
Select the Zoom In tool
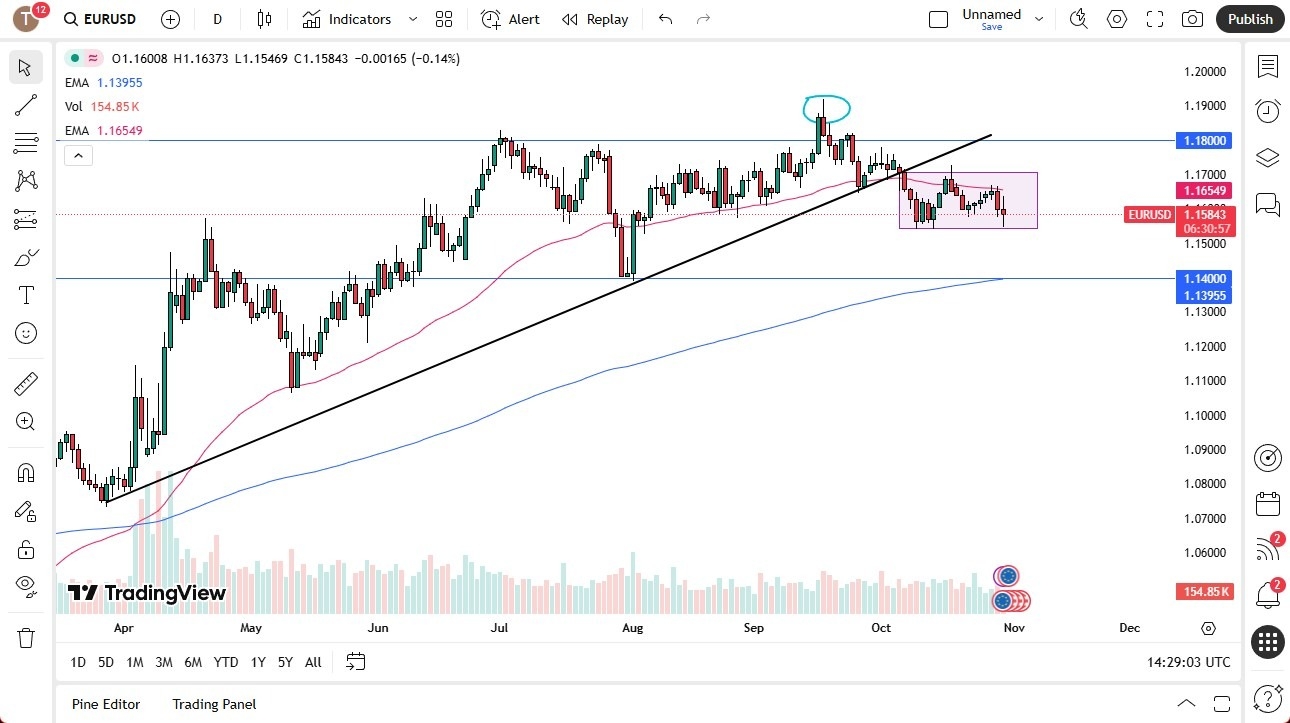coord(25,421)
